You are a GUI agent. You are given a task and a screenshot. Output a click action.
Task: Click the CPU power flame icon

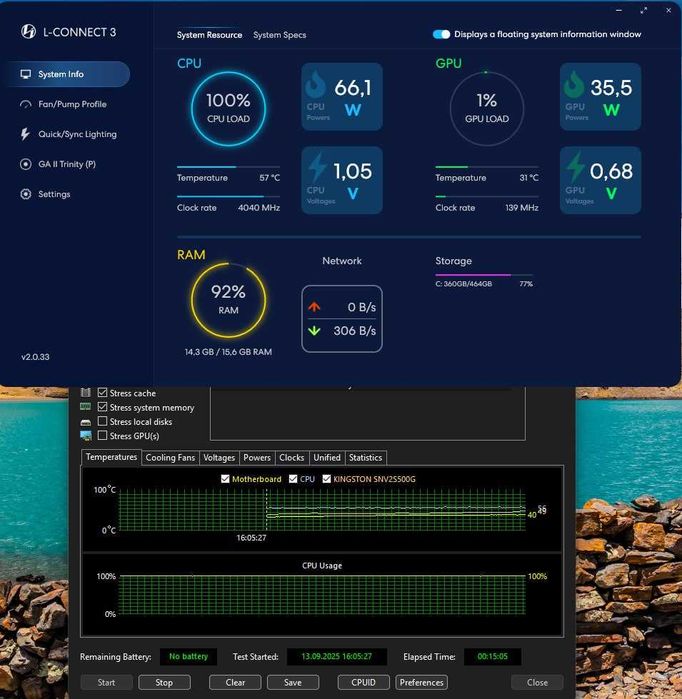[316, 85]
